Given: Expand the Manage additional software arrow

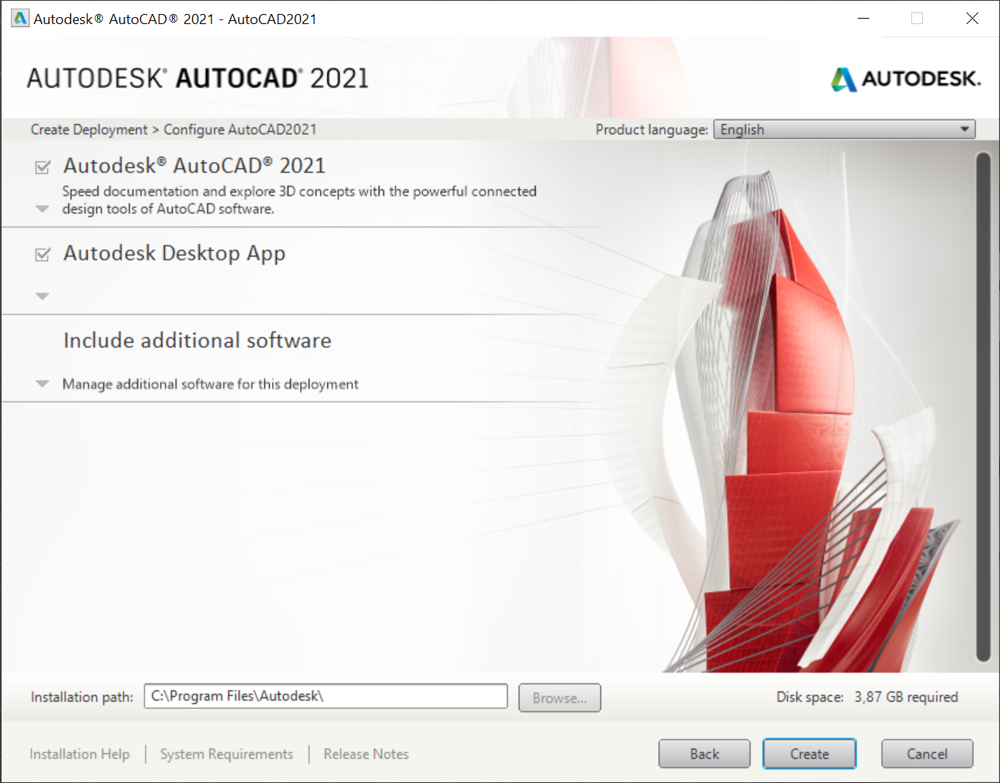Looking at the screenshot, I should click(x=42, y=384).
